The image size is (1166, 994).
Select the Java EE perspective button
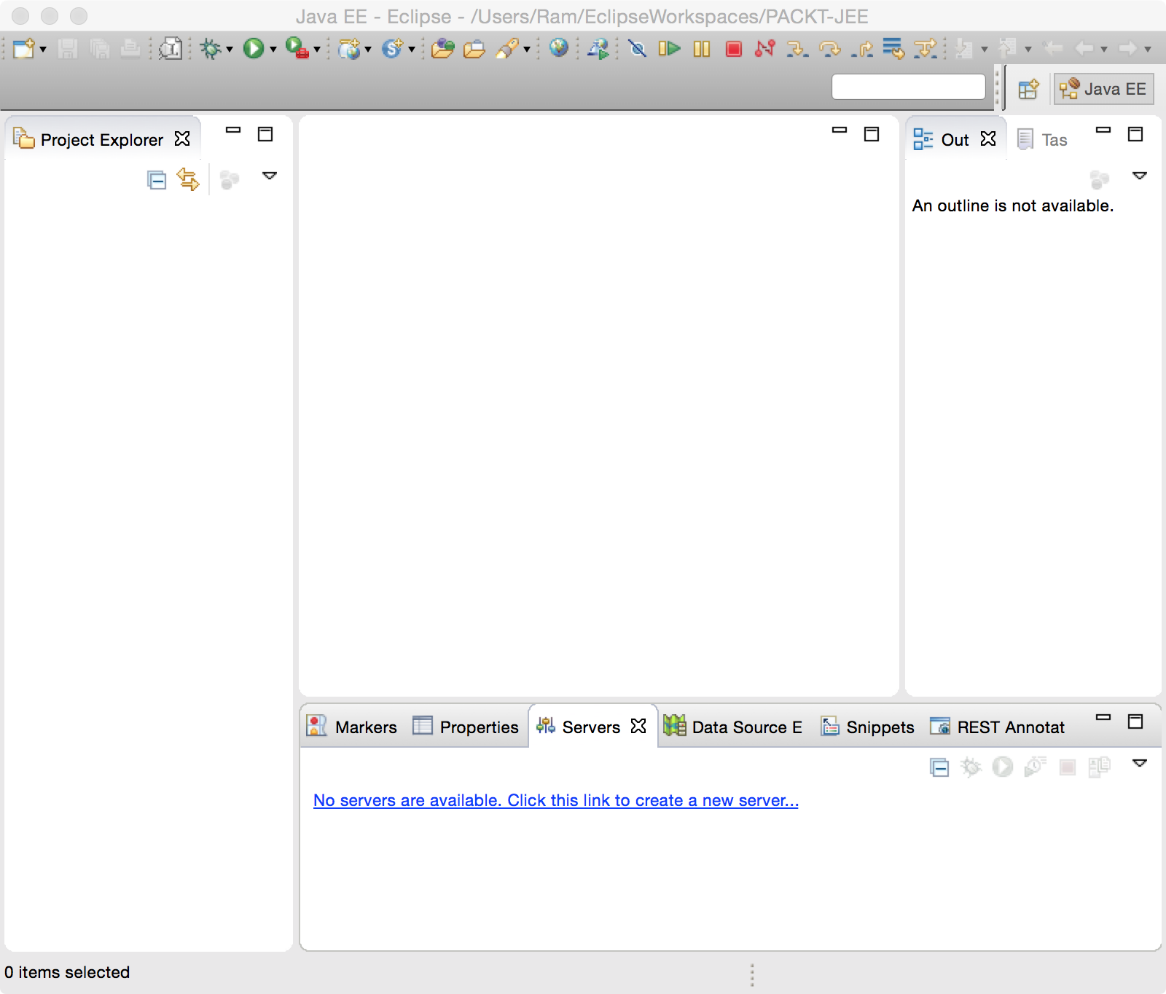(1104, 89)
